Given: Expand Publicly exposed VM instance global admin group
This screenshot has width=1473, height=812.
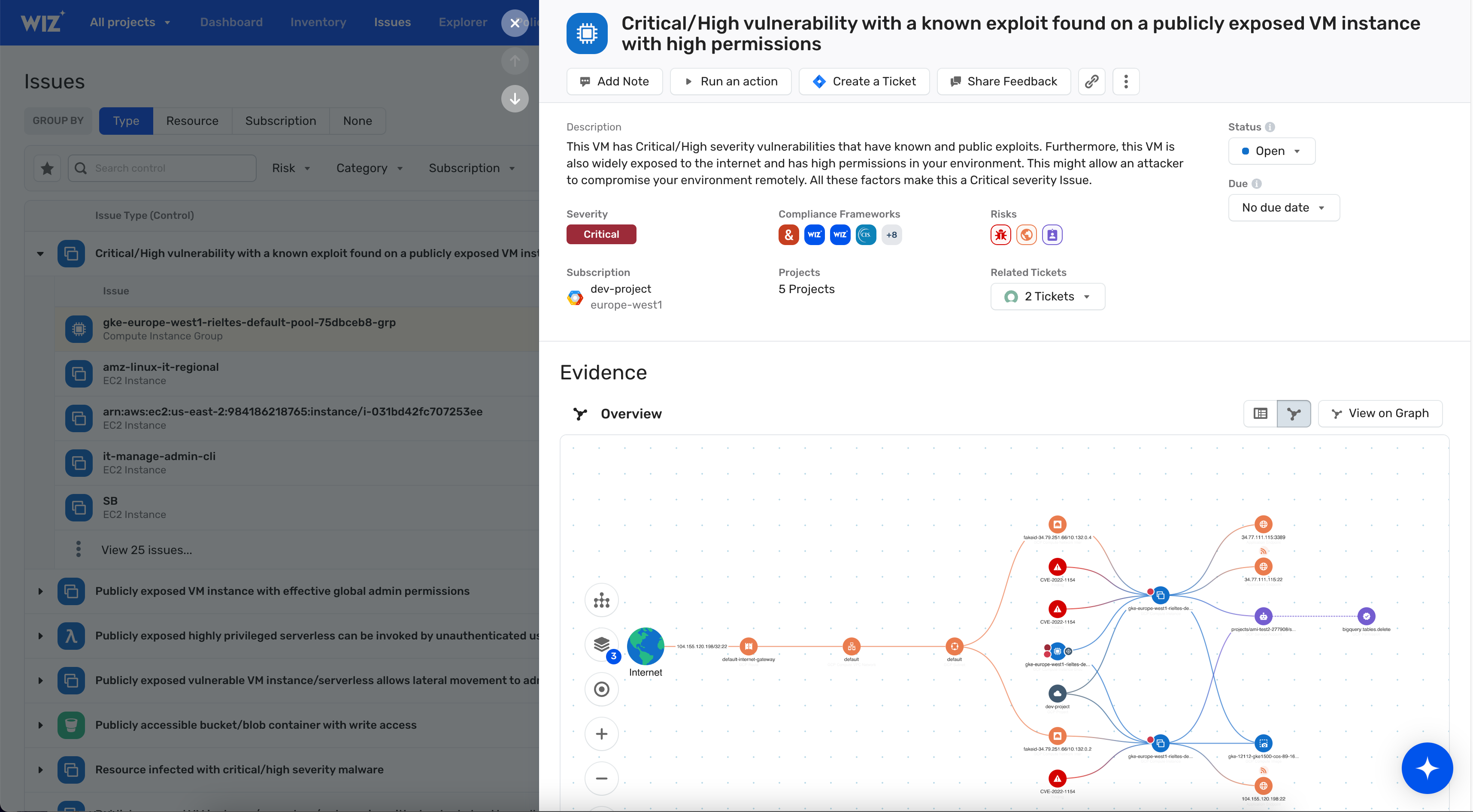Looking at the screenshot, I should point(40,591).
